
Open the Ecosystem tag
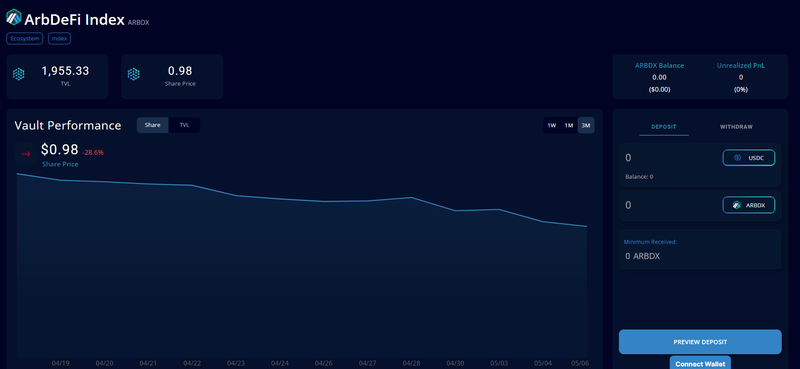point(24,39)
